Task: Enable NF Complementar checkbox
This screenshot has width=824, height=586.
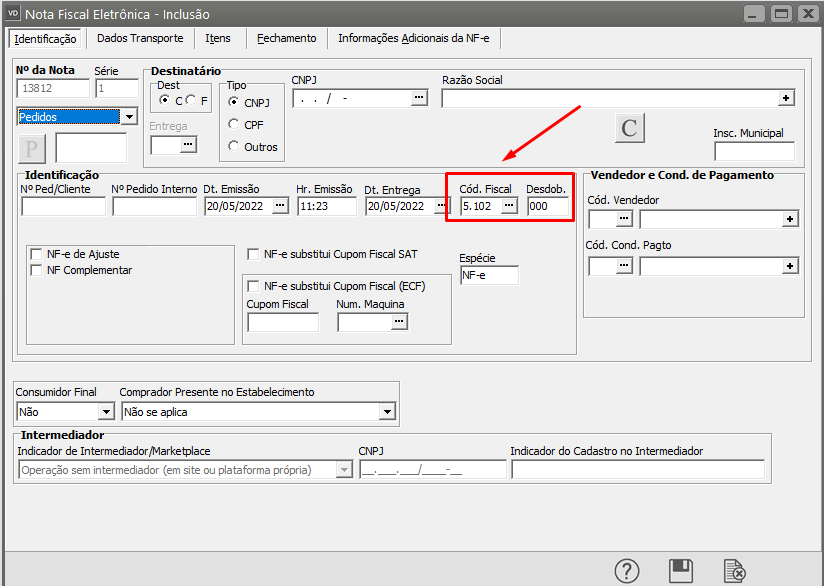Action: 37,270
